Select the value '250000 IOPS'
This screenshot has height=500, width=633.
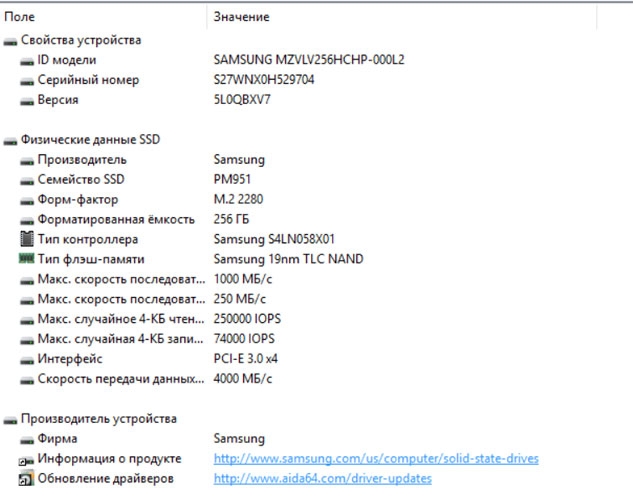[x=247, y=319]
